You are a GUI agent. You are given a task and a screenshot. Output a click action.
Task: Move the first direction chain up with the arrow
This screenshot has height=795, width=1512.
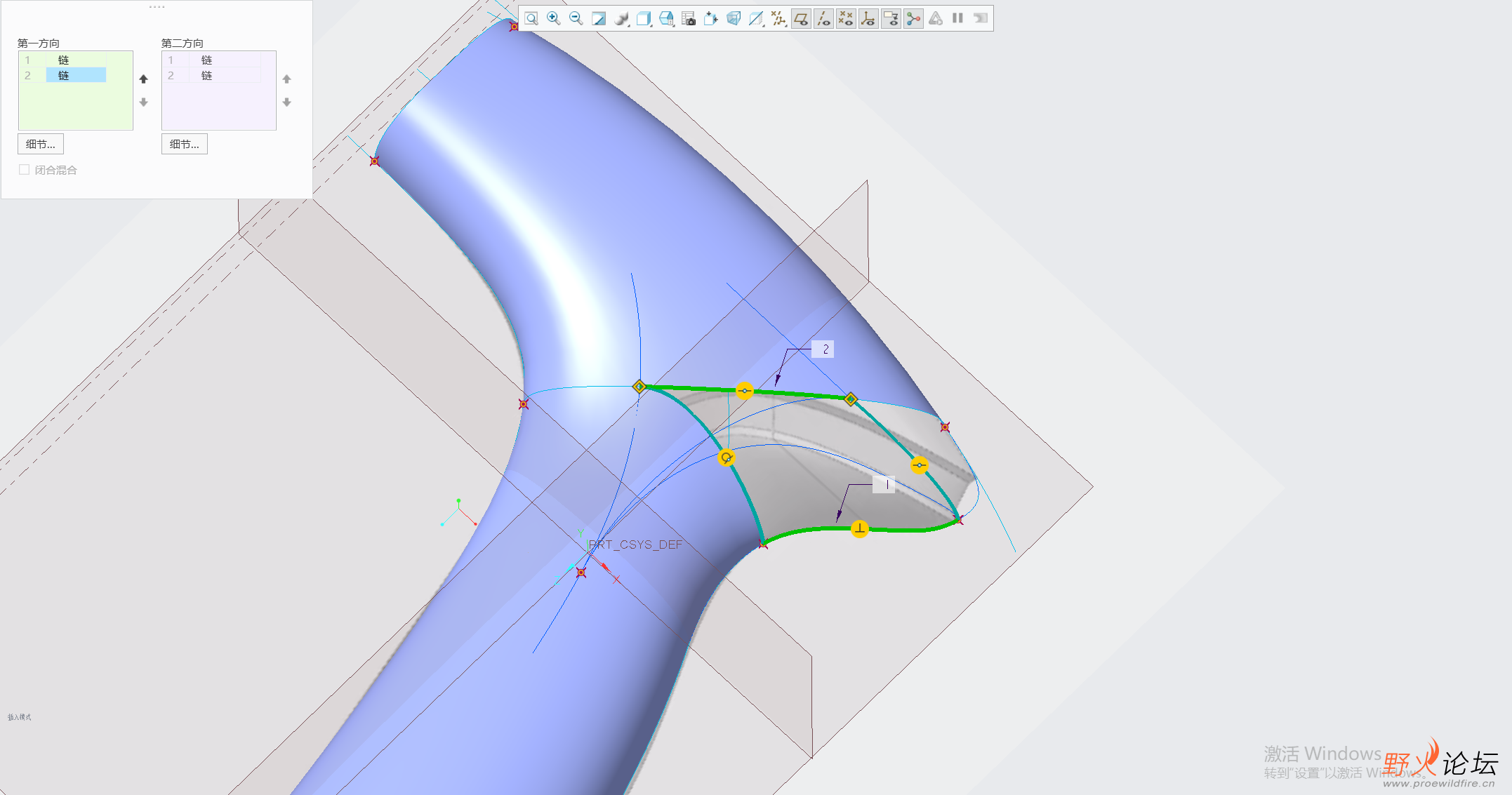coord(144,79)
